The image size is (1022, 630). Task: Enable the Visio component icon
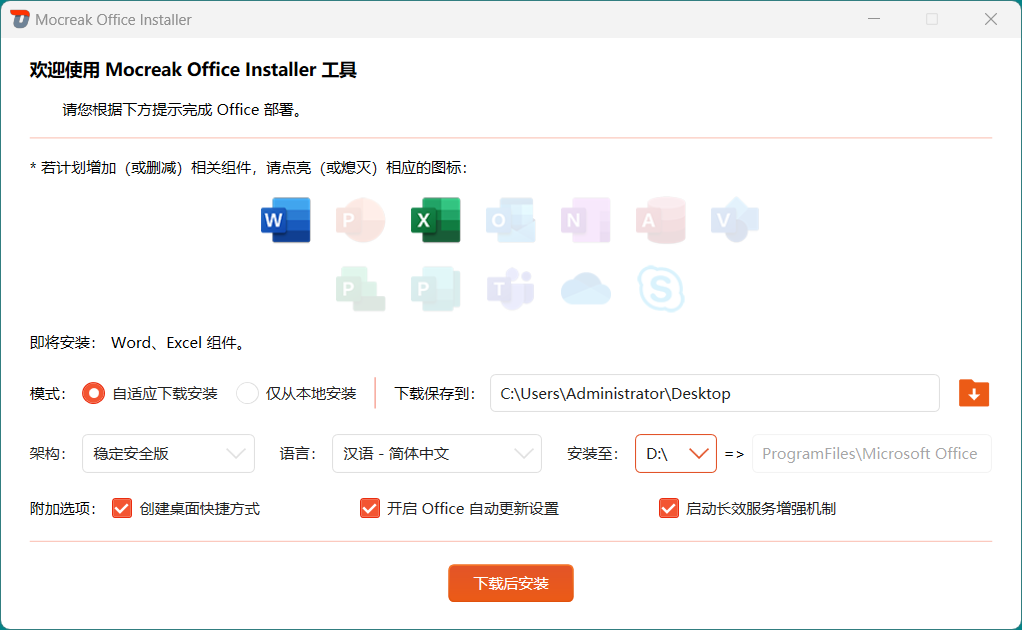[735, 220]
